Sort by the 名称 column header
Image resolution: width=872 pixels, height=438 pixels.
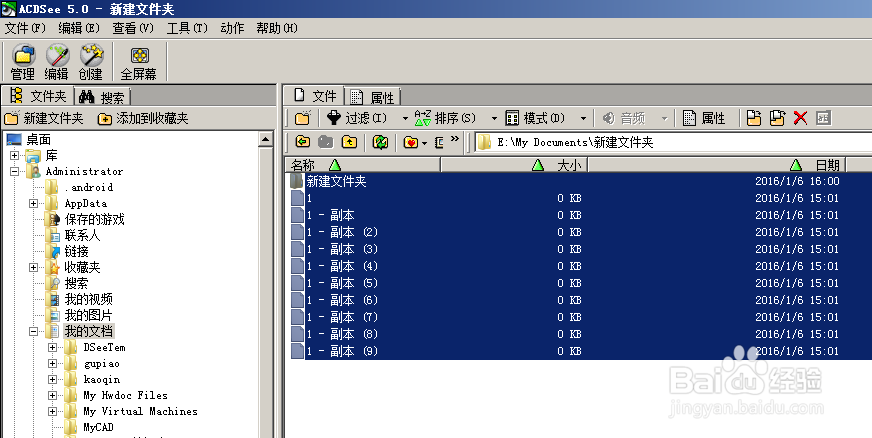363,165
